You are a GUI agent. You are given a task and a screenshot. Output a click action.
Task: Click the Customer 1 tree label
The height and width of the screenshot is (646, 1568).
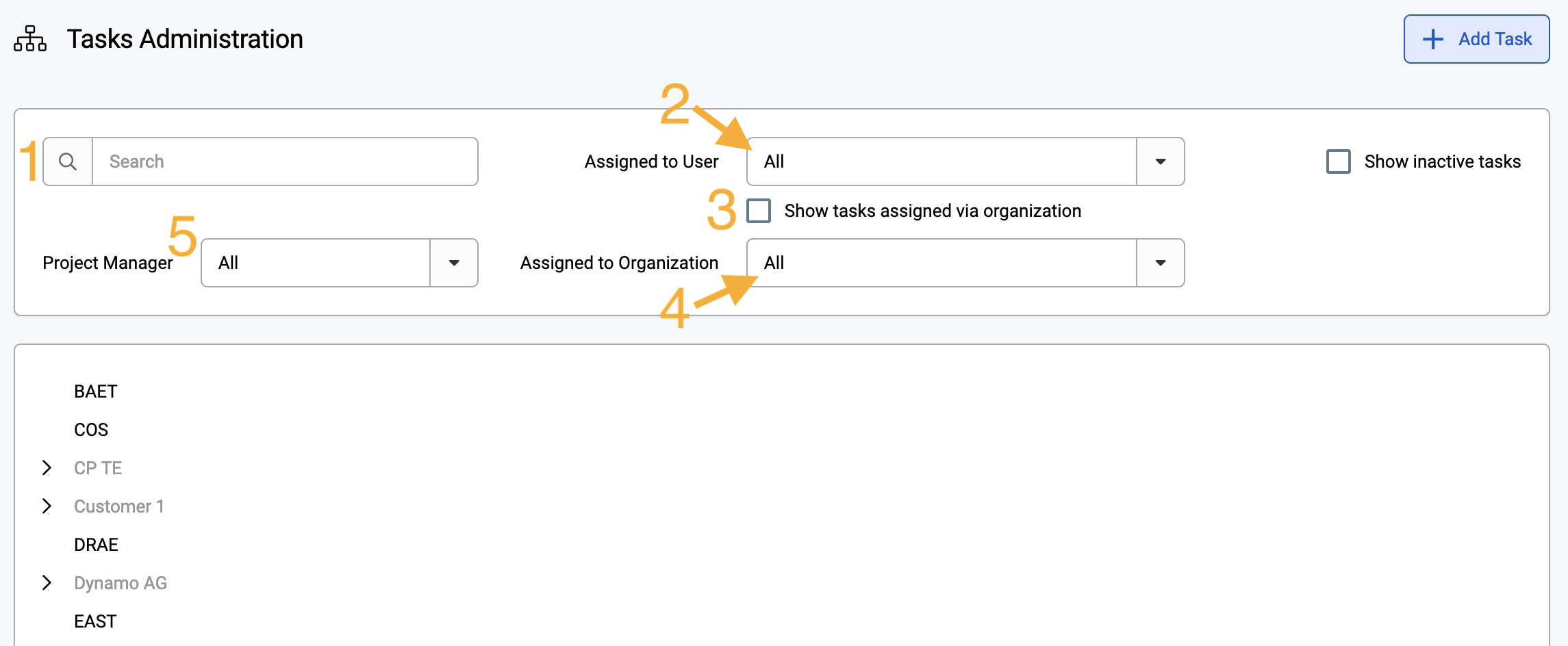[119, 506]
